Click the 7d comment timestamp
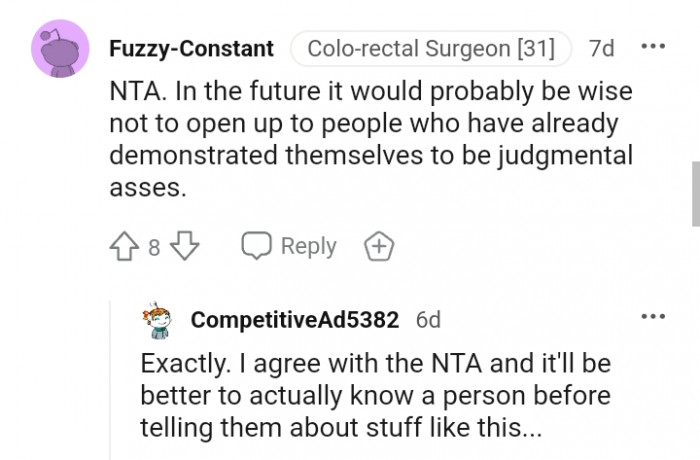The image size is (700, 460). tap(604, 48)
